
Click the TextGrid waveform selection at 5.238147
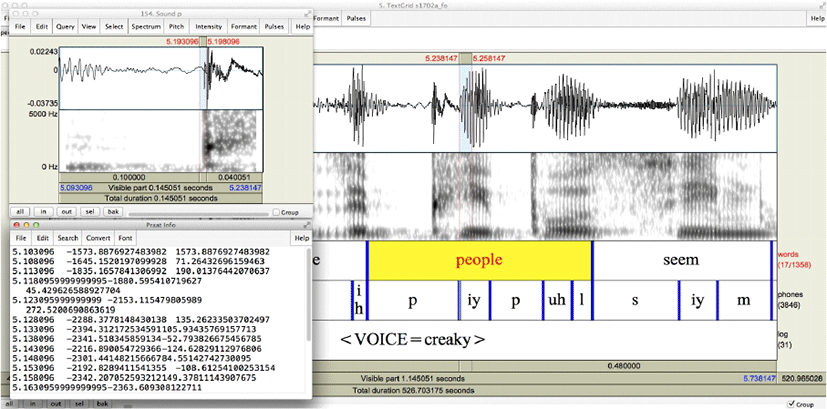coord(465,108)
